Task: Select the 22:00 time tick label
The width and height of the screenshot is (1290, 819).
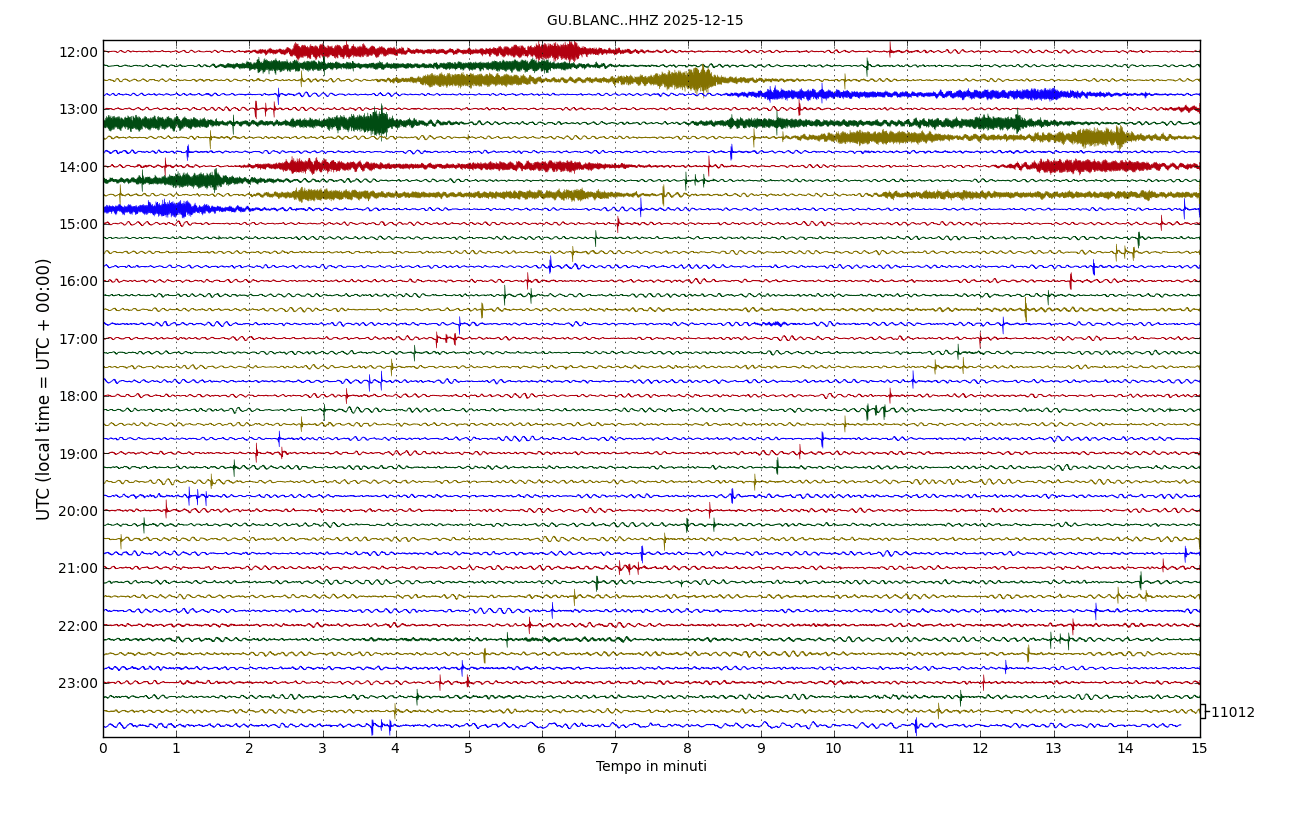Action: coord(78,626)
